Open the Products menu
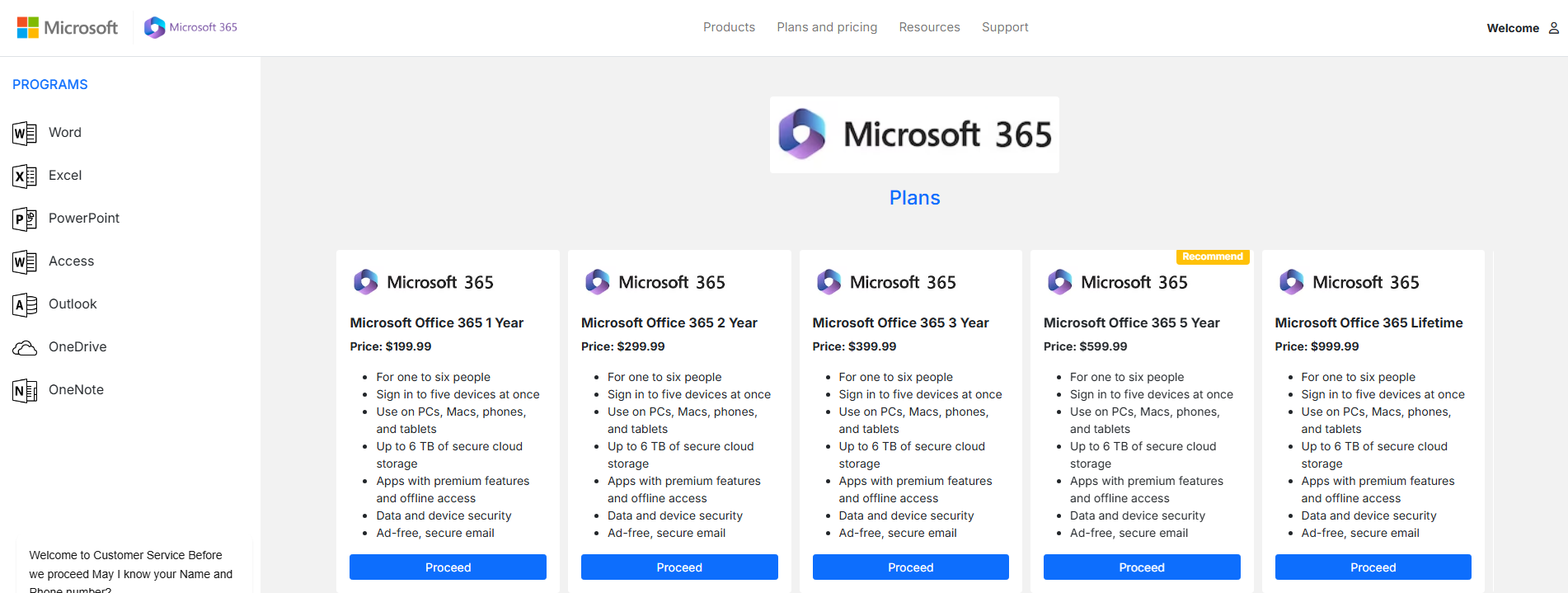 (729, 27)
